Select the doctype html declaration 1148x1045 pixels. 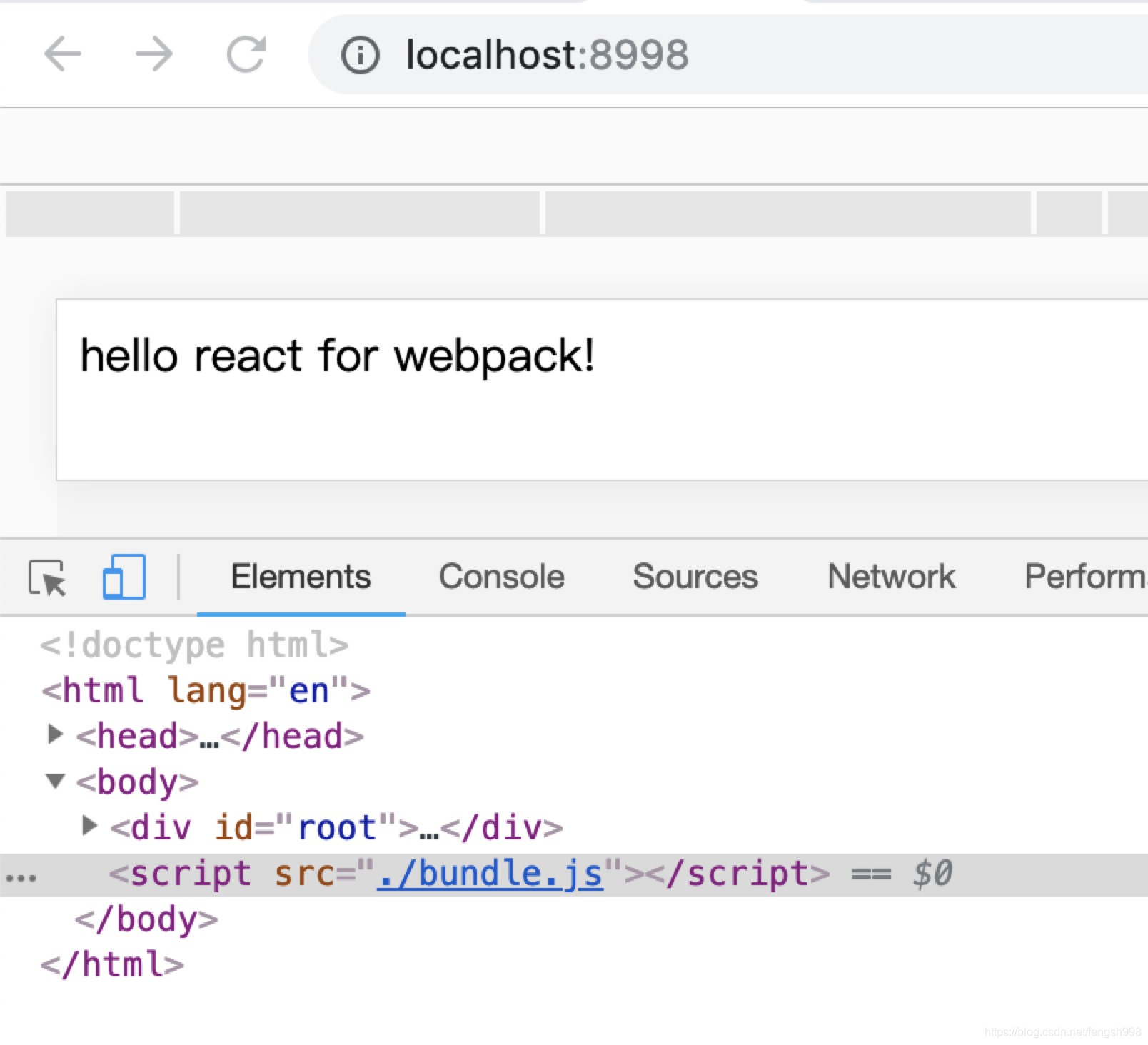[193, 644]
